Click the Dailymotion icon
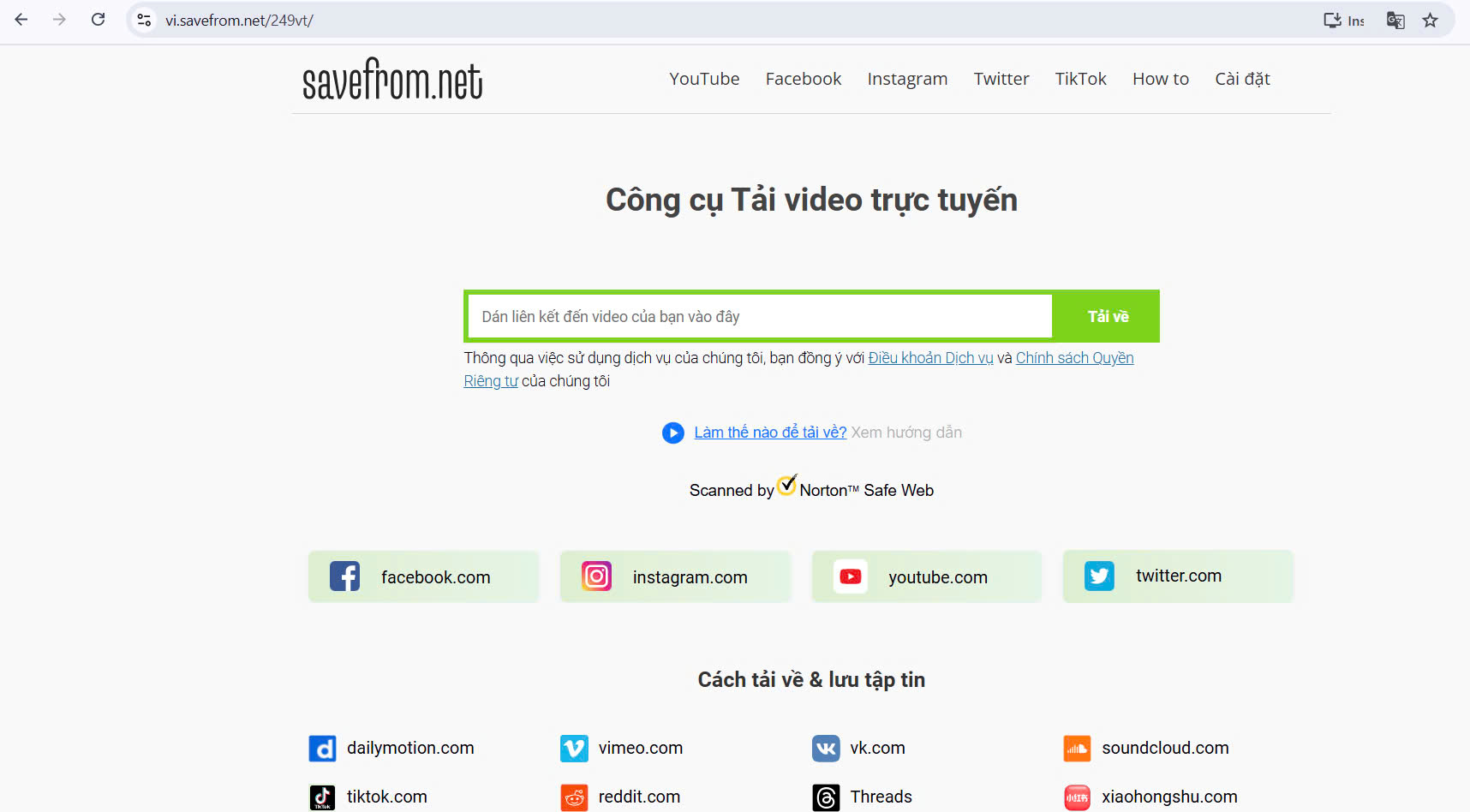This screenshot has height=812, width=1470. (x=322, y=749)
